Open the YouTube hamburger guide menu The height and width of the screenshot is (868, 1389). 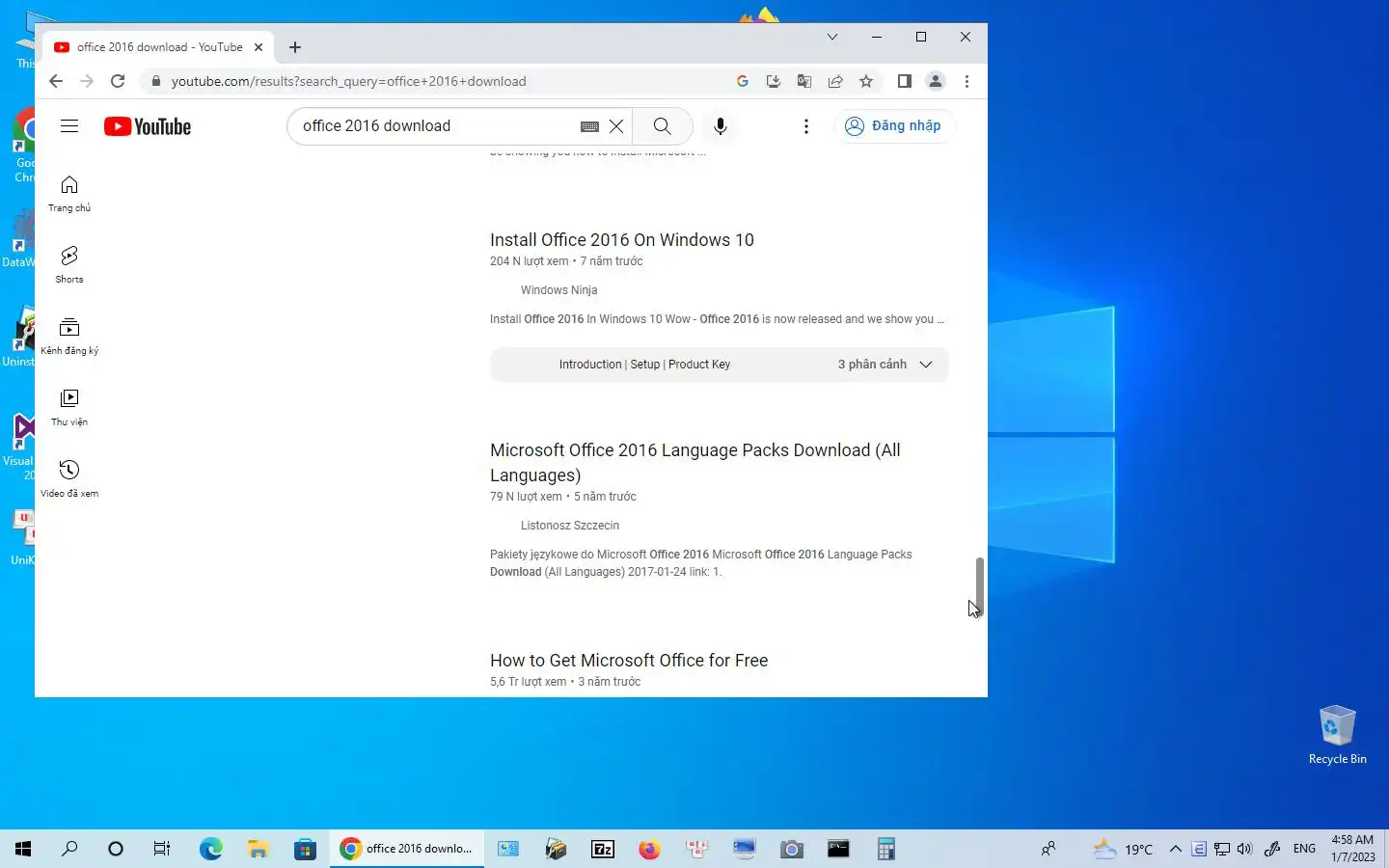click(69, 126)
